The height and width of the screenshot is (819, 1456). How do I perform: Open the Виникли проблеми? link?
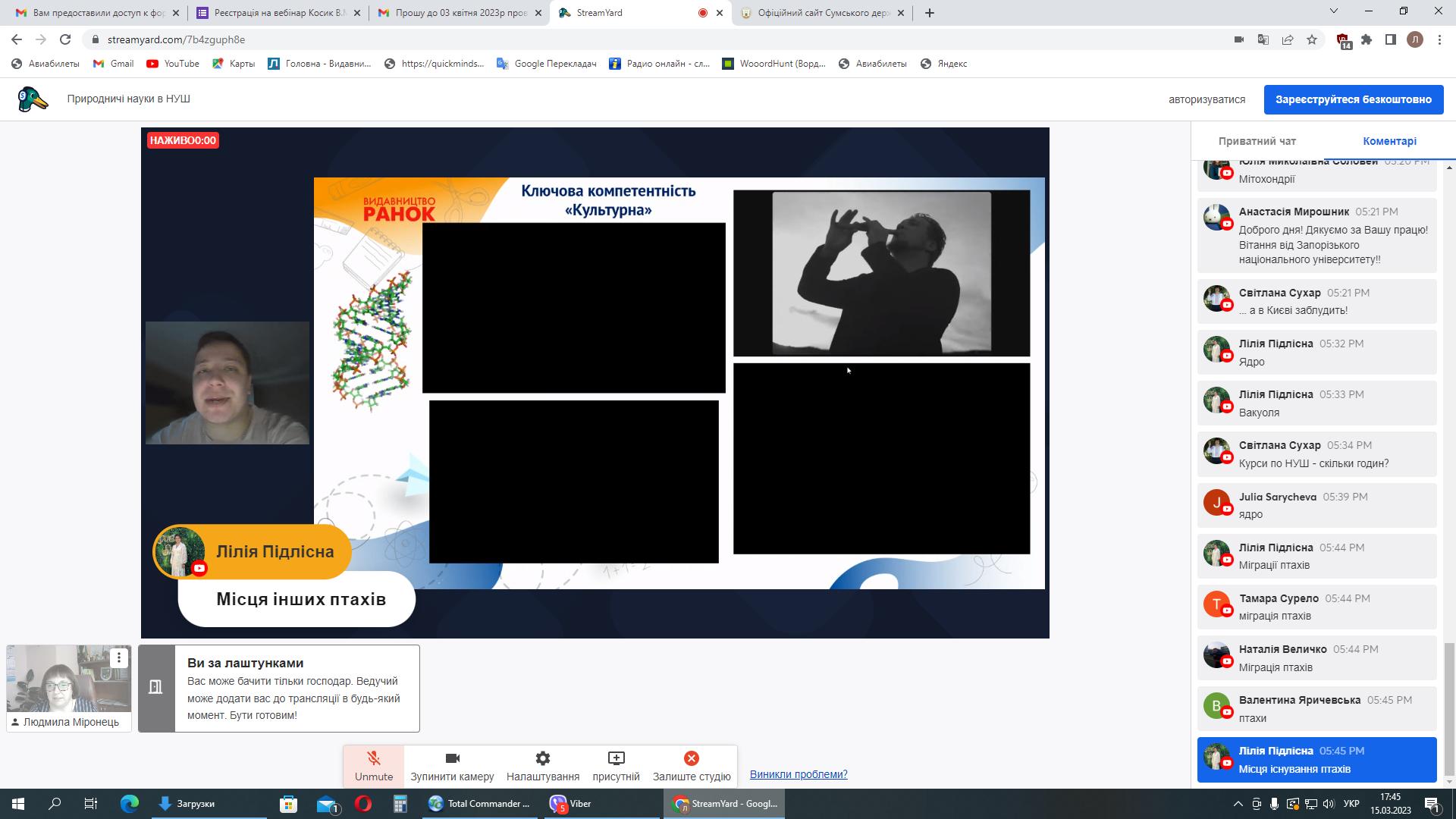pyautogui.click(x=799, y=774)
